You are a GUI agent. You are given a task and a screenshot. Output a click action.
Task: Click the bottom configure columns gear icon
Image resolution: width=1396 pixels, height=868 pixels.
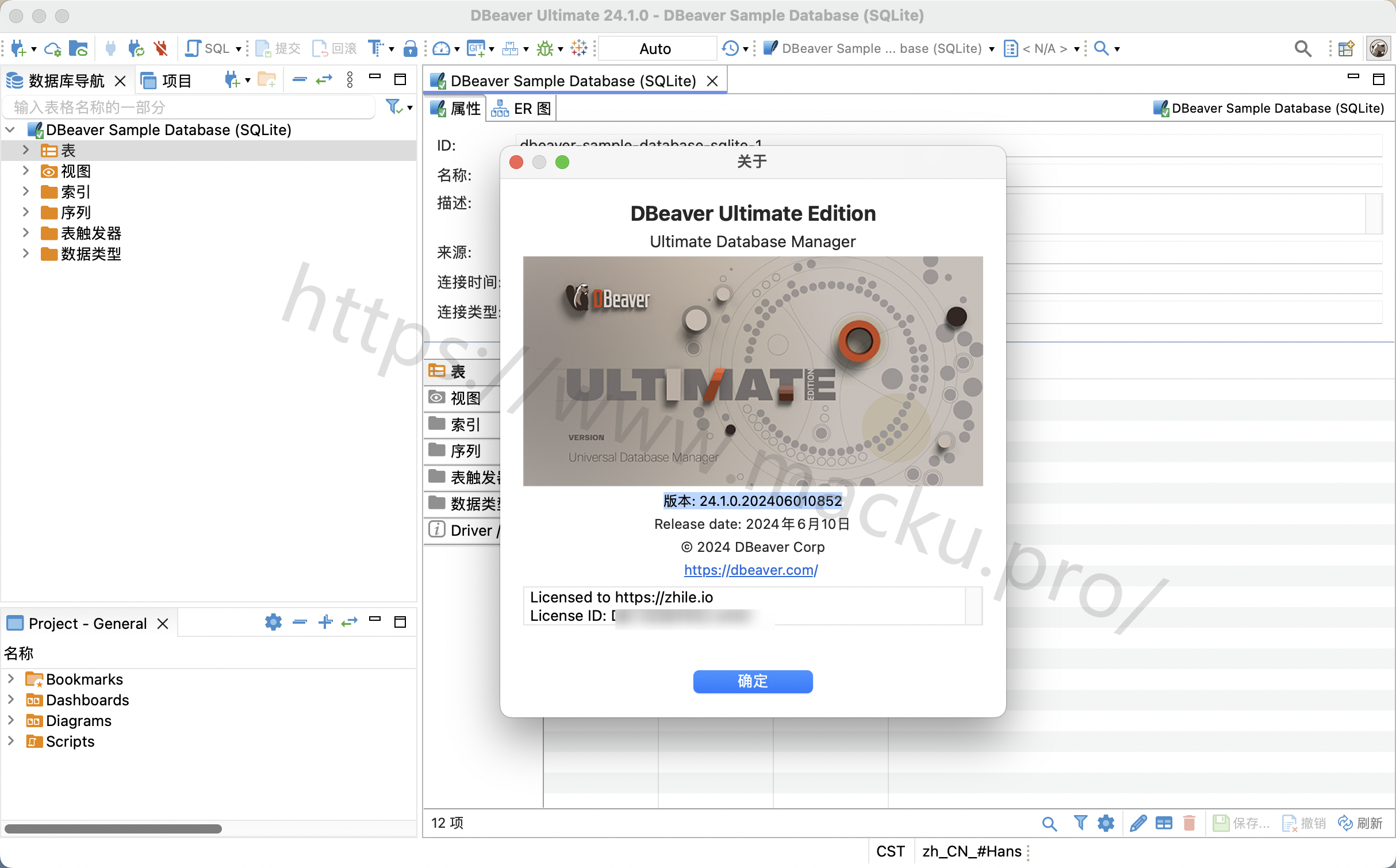click(1106, 824)
